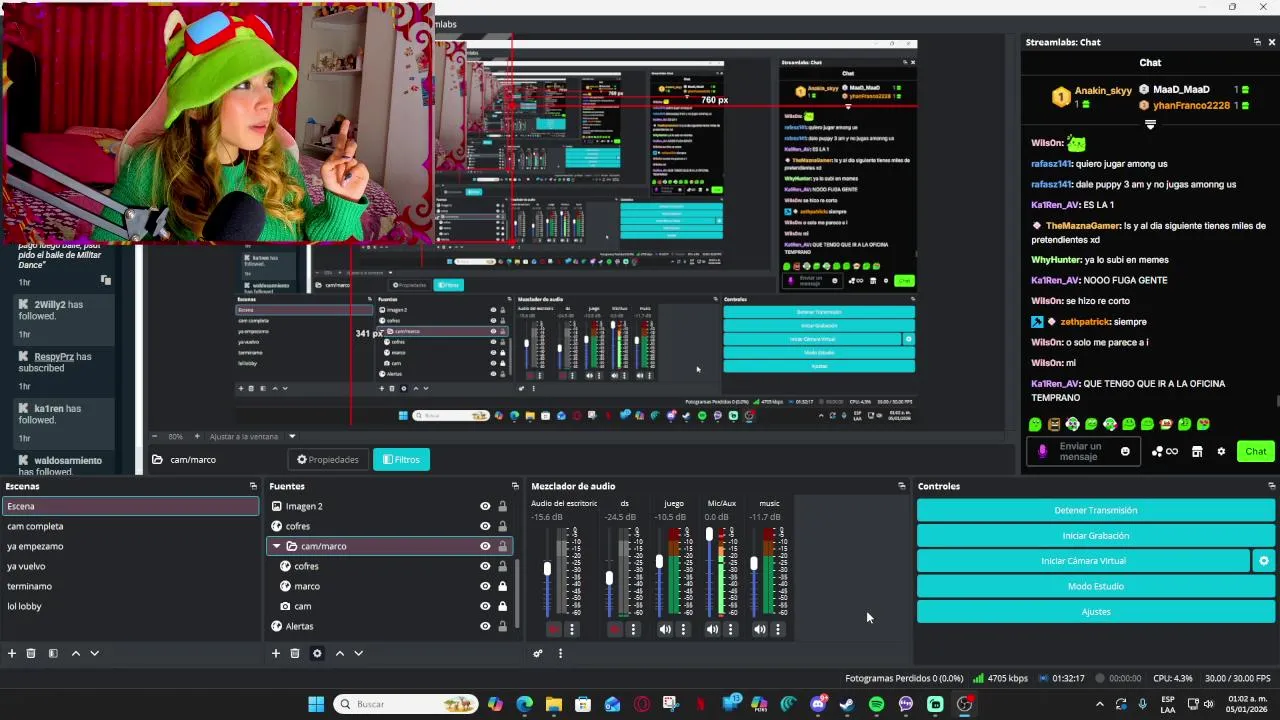Click Iniciar Grabación button

[x=1096, y=536]
